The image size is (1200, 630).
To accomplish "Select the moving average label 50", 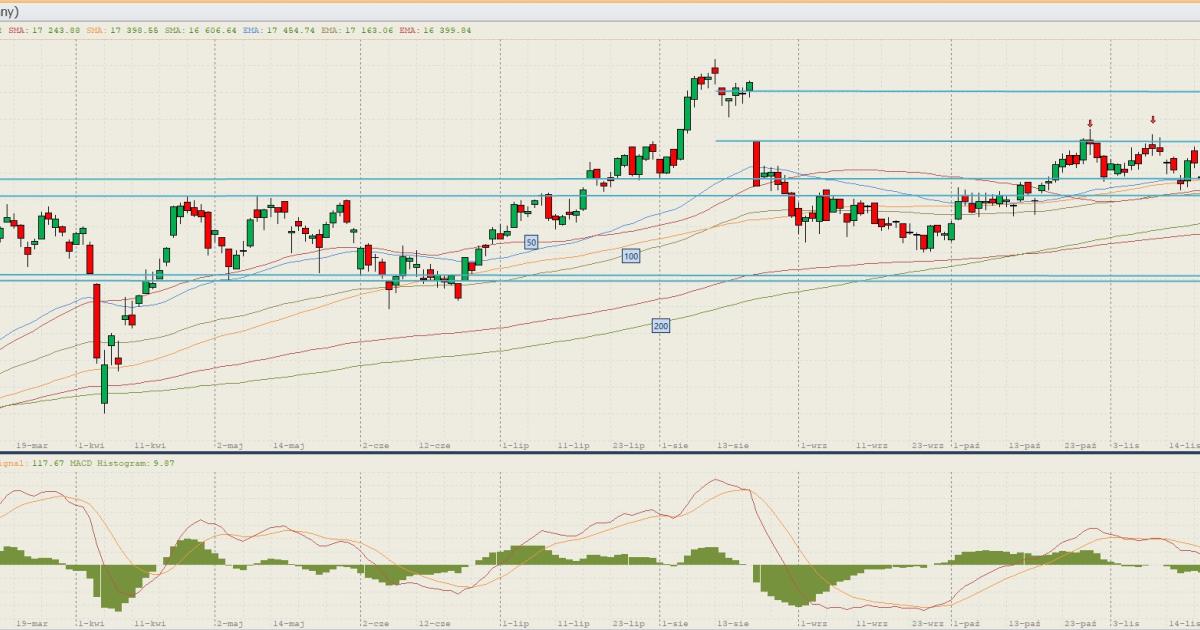I will (531, 242).
